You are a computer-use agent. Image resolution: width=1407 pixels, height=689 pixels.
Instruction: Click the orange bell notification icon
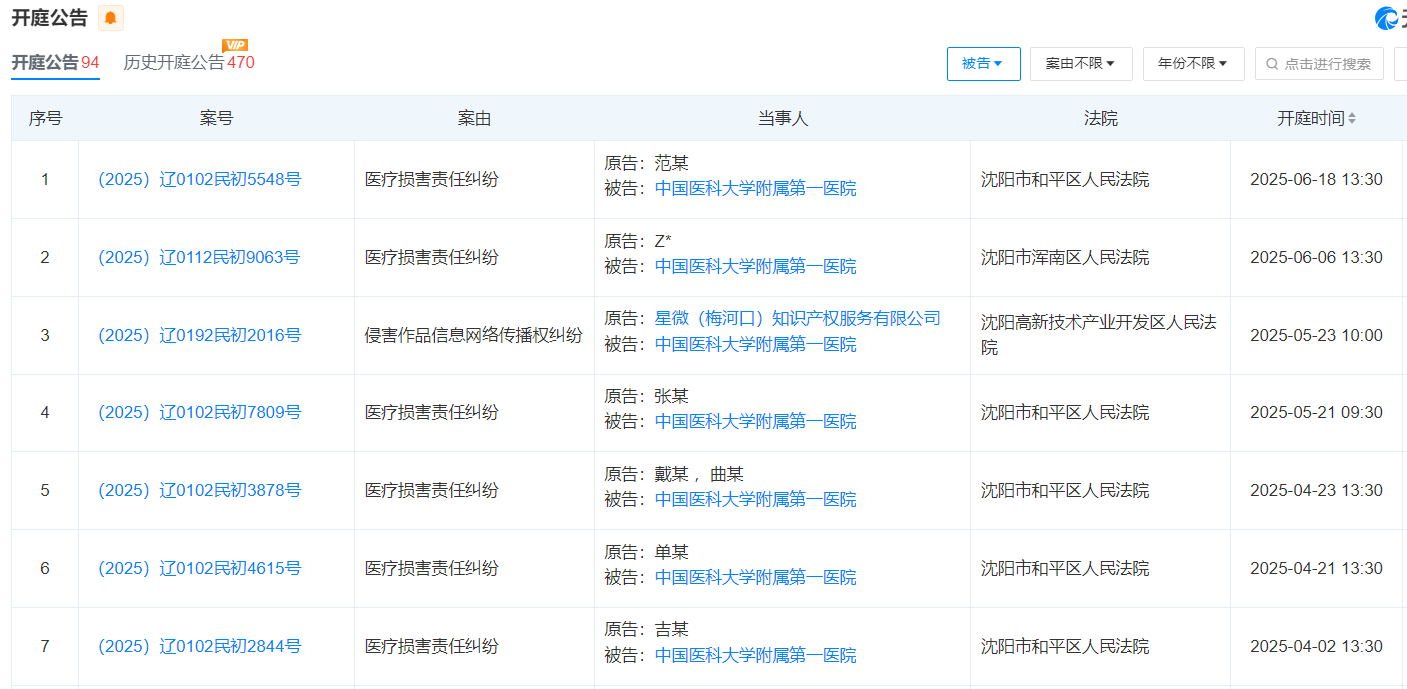tap(110, 18)
